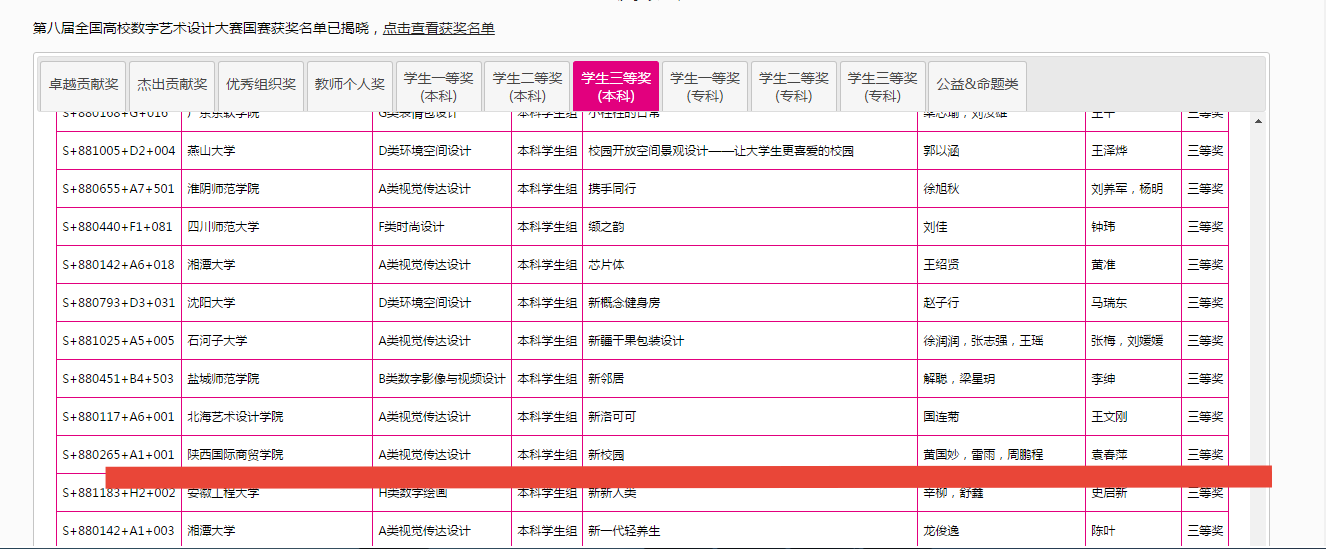Click the entry ID S+880142+A1+003
This screenshot has height=549, width=1326.
coord(119,531)
